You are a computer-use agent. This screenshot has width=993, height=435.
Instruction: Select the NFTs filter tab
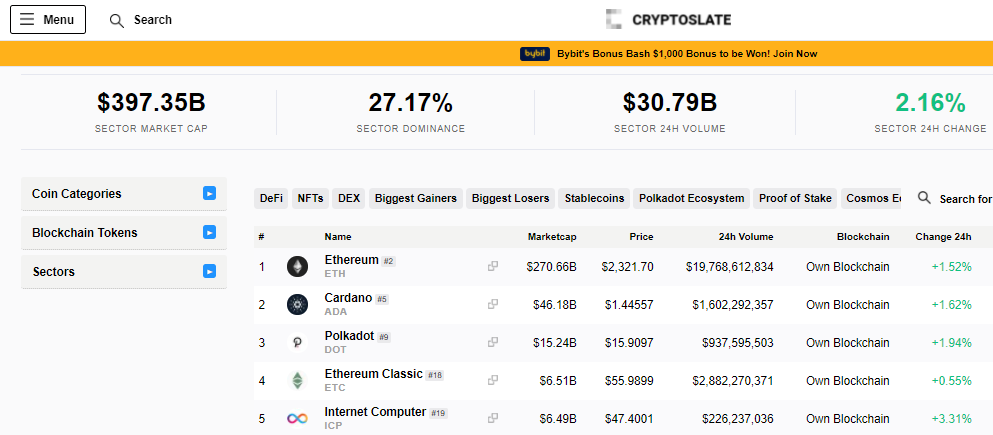click(x=310, y=198)
